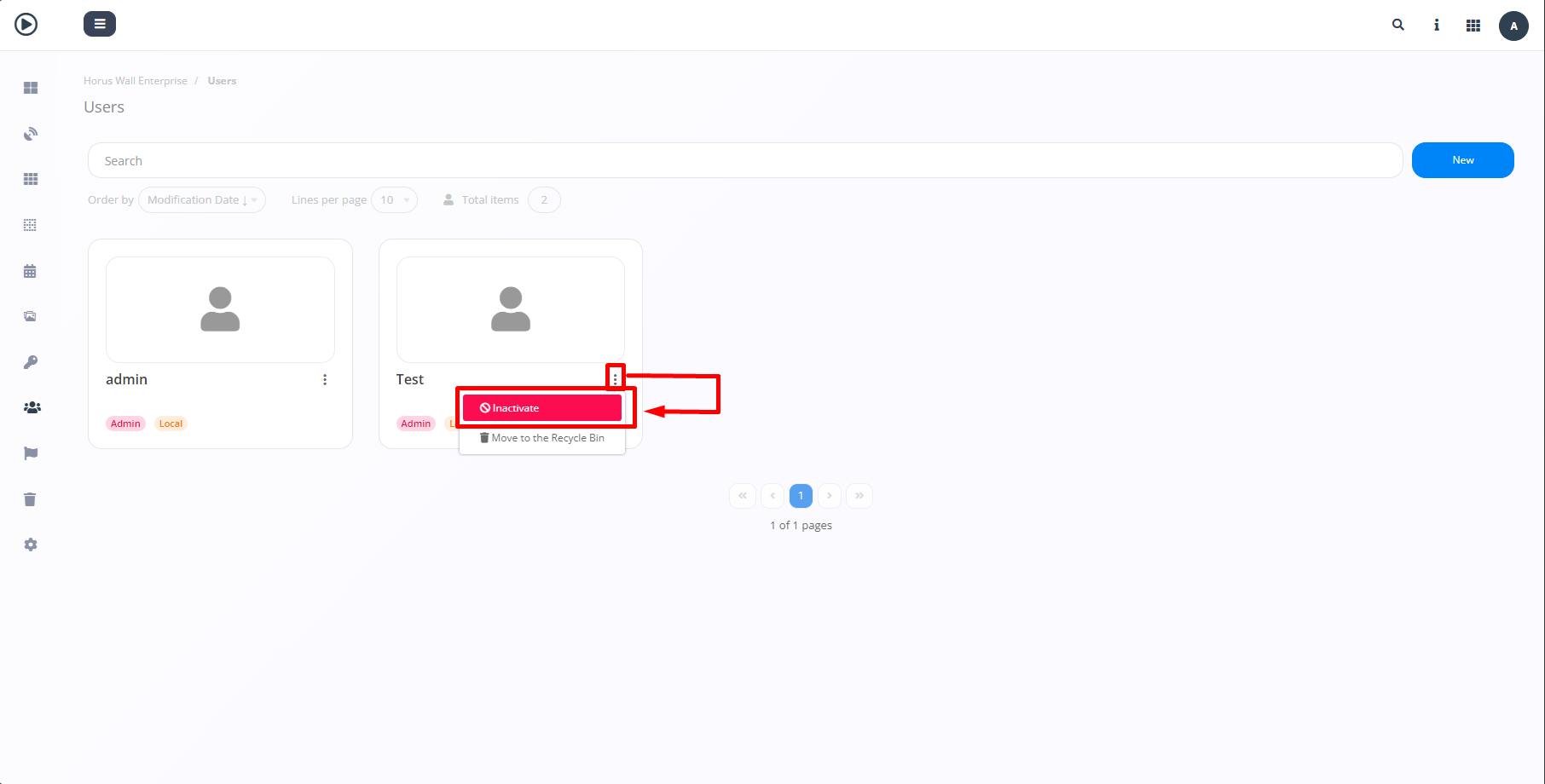The image size is (1545, 784).
Task: Open the Dashboard from the sidebar
Action: [31, 87]
